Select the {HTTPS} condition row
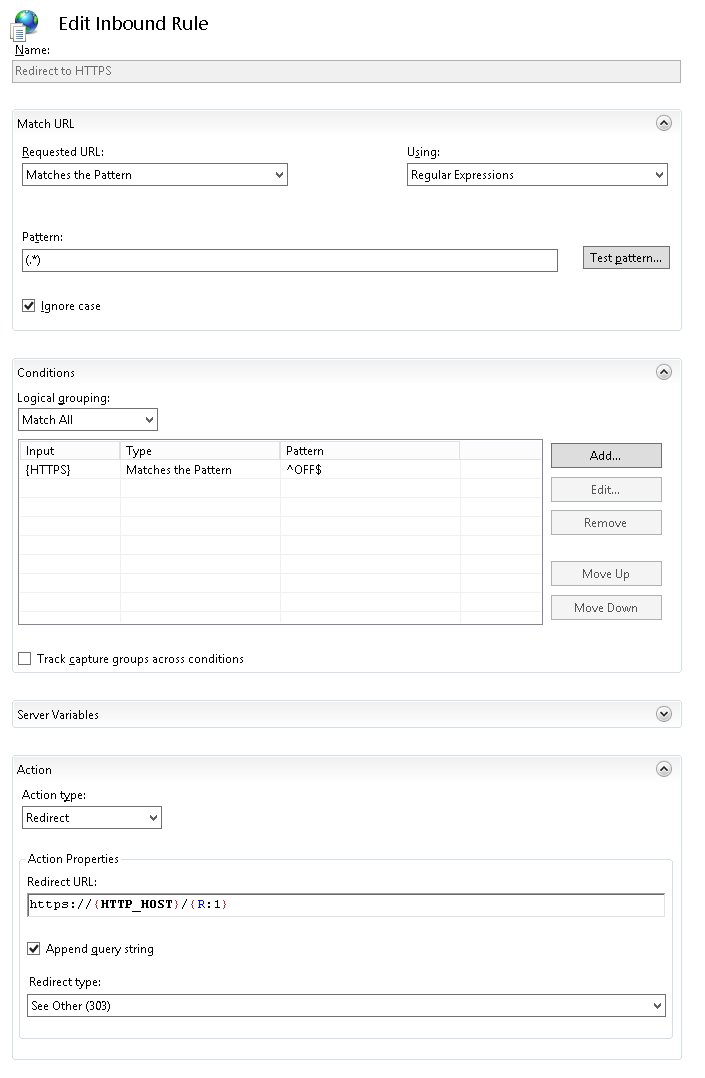Screen dimensions: 705x1078 pyautogui.click(x=200, y=470)
